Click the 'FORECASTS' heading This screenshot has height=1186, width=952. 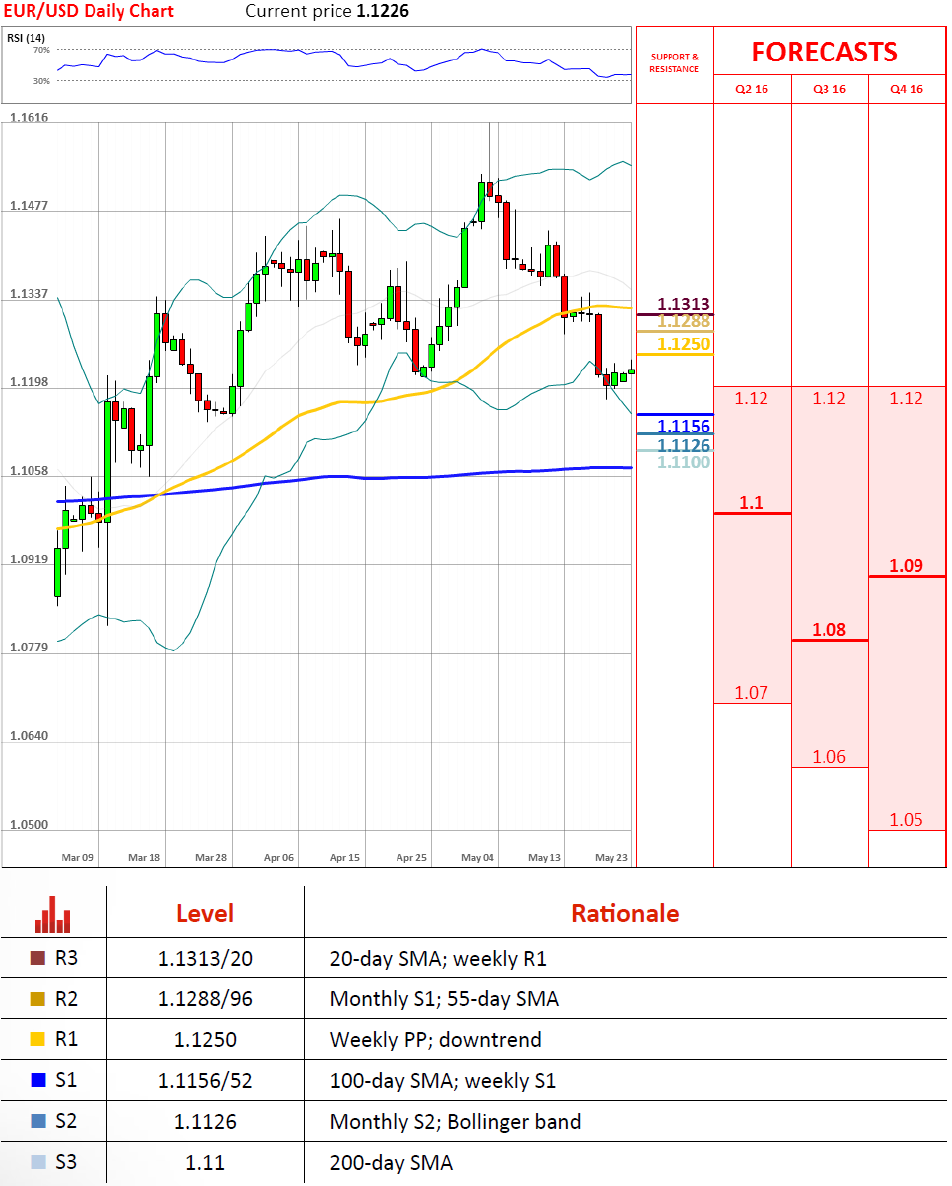824,51
